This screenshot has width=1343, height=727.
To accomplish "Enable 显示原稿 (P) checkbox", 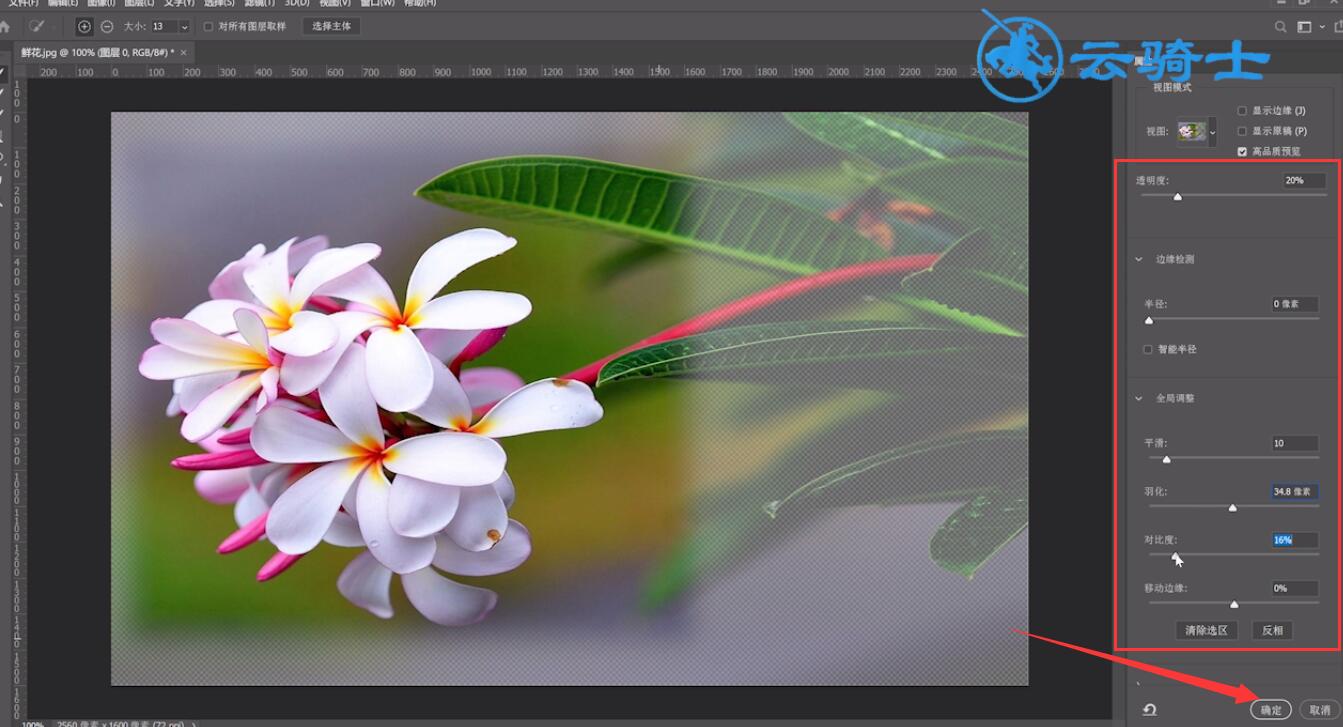I will (1242, 131).
